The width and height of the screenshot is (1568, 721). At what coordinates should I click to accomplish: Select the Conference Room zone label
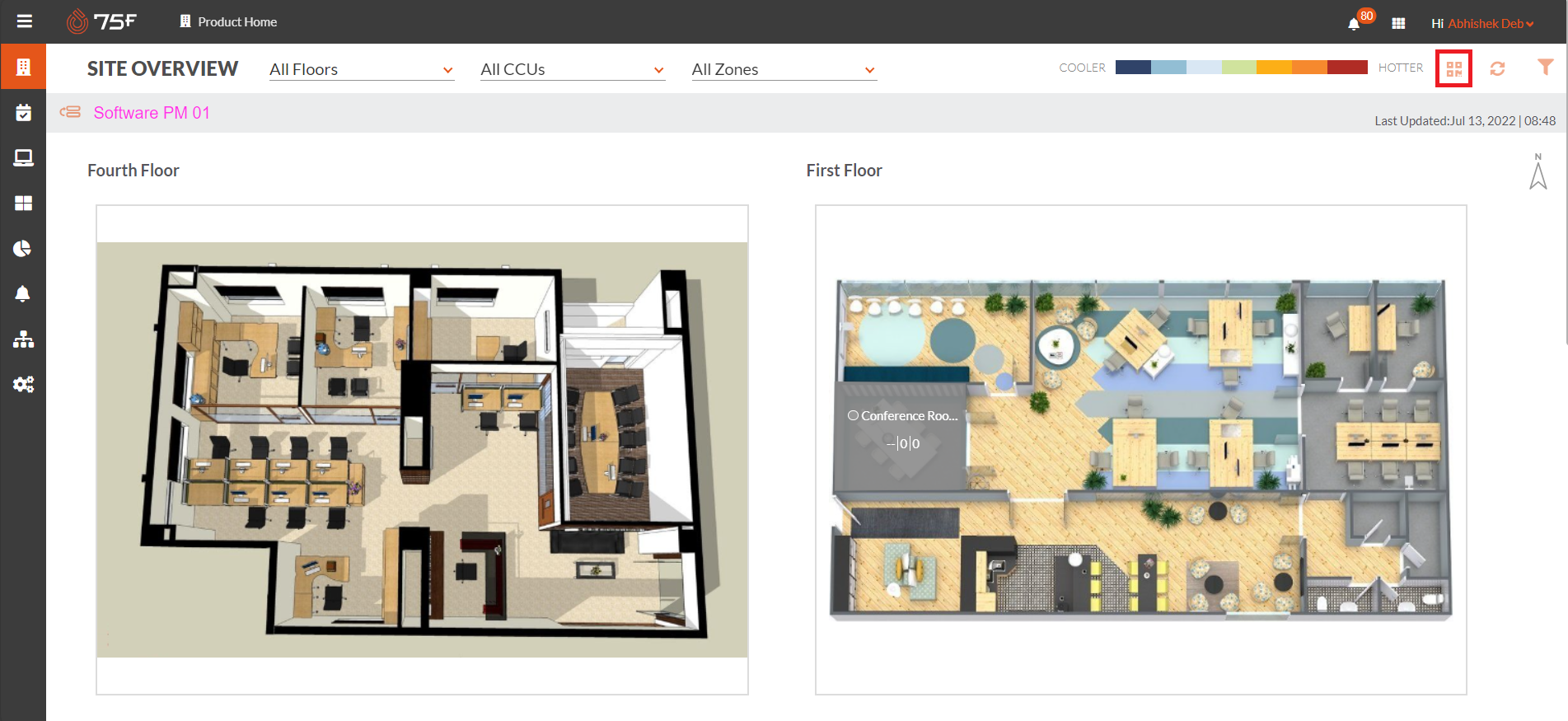tap(903, 416)
